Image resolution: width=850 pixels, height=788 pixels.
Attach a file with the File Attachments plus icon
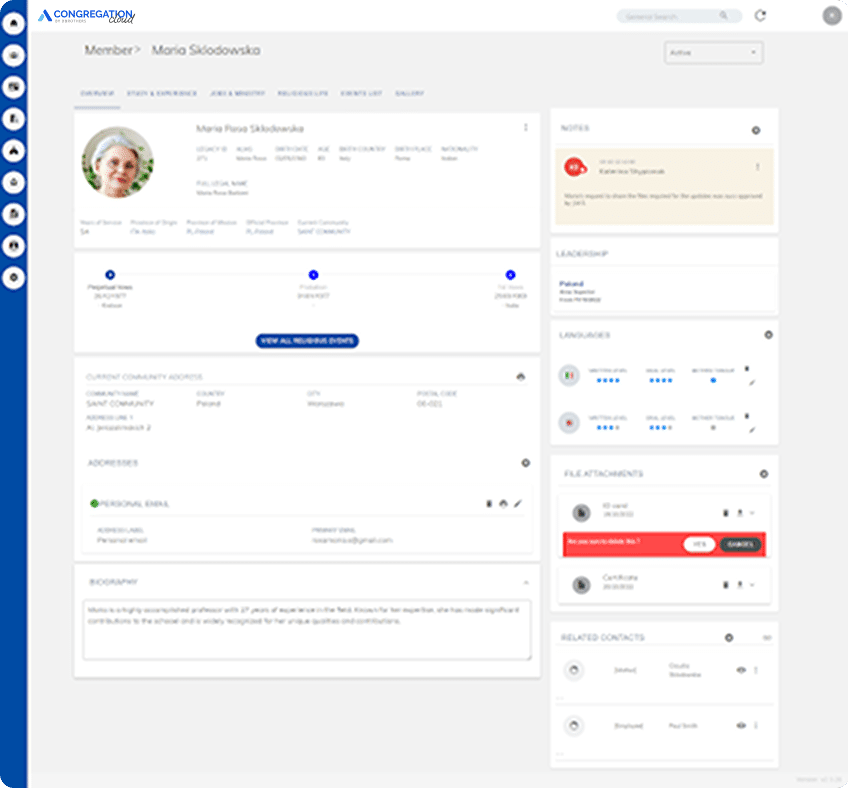click(x=764, y=474)
